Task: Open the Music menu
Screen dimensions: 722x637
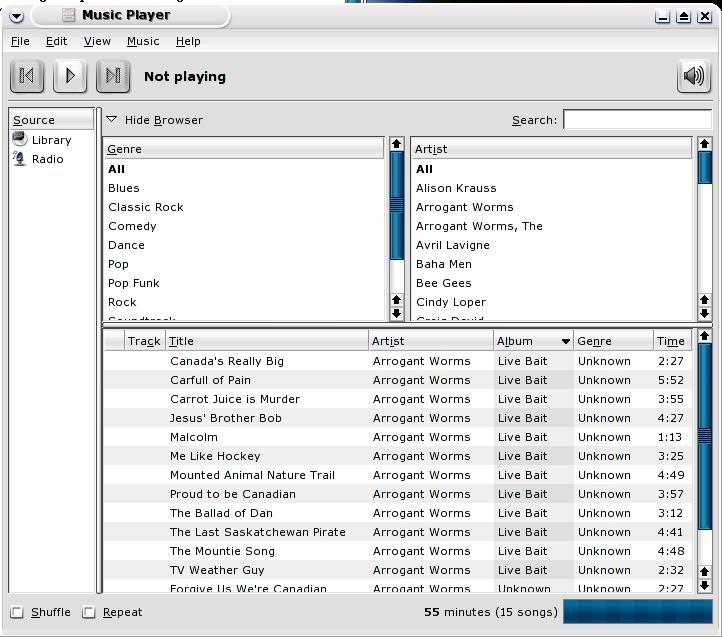Action: point(143,41)
